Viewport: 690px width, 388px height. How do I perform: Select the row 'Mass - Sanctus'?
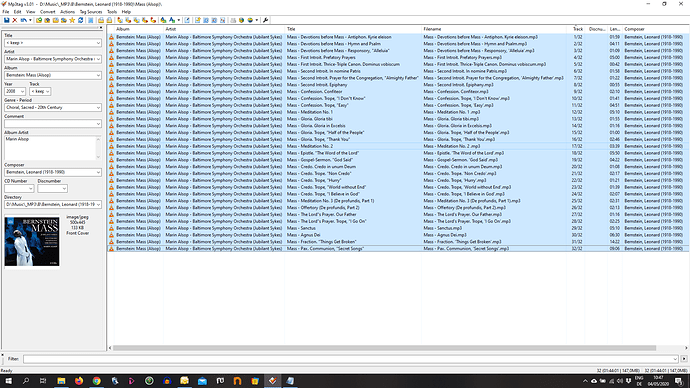[398, 228]
